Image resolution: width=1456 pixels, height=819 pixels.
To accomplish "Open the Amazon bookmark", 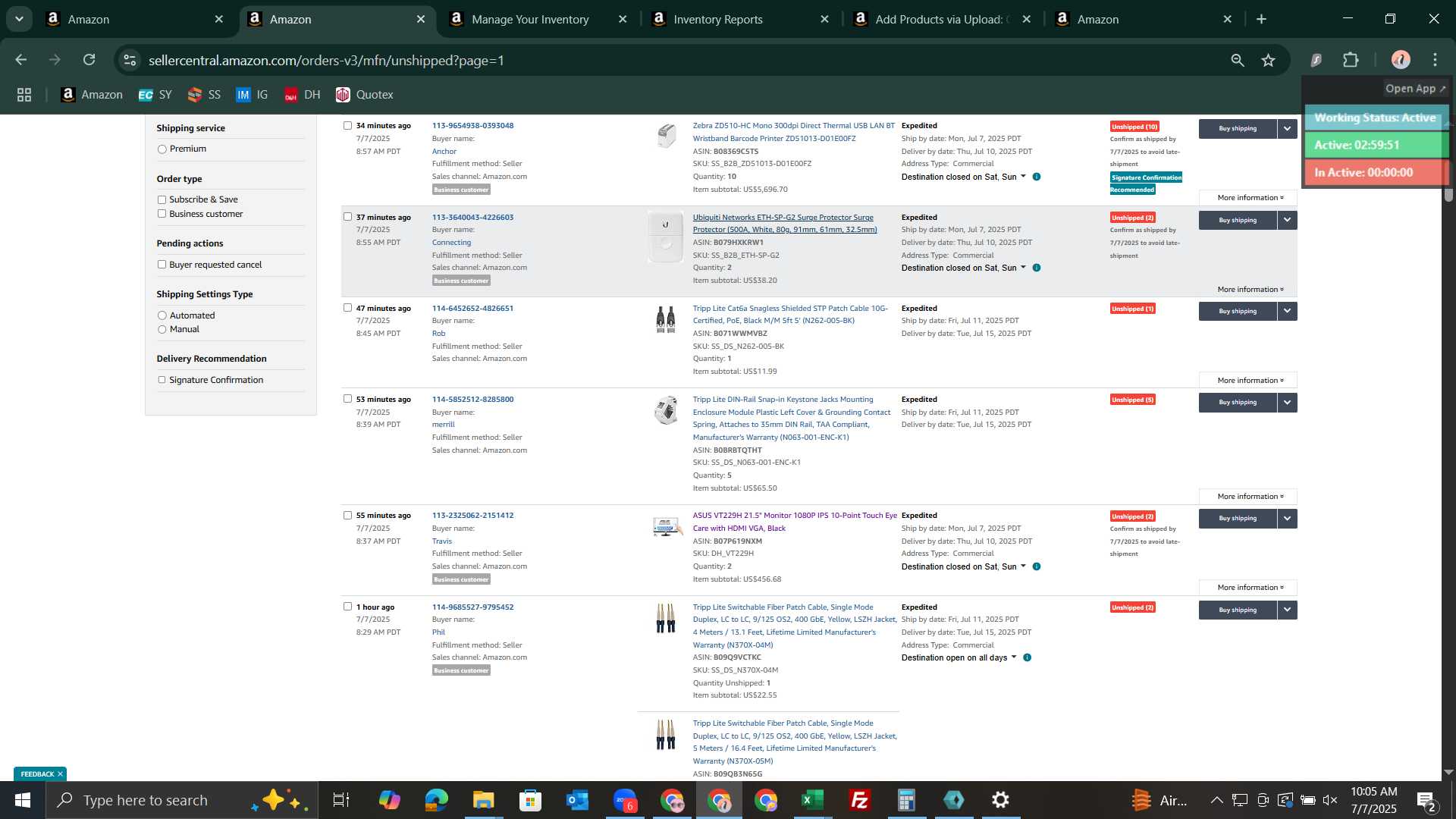I will (x=92, y=95).
